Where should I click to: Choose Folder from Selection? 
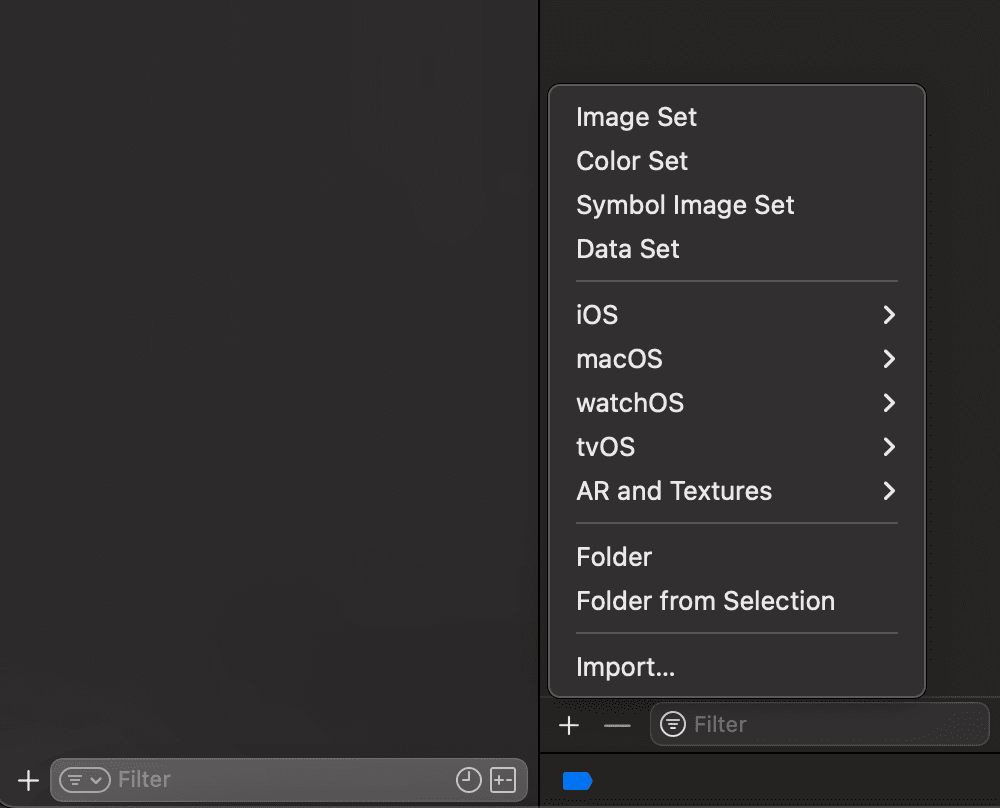[x=737, y=601]
